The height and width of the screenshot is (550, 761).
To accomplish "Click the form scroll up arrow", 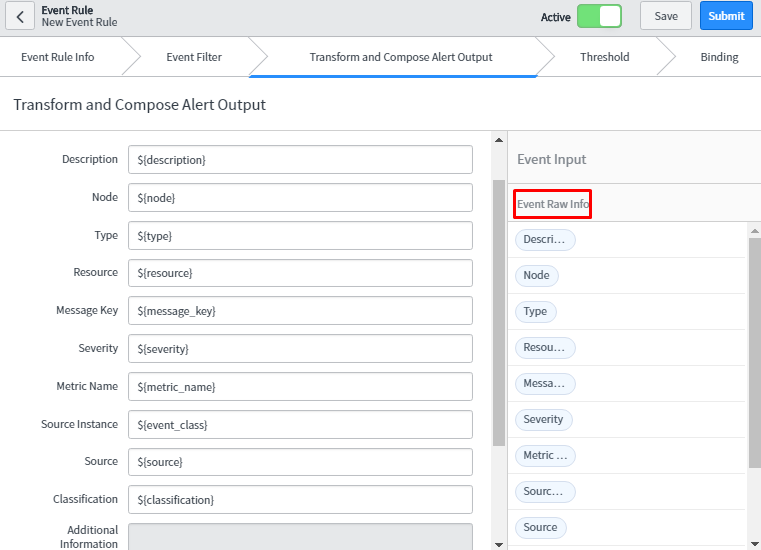I will (499, 141).
